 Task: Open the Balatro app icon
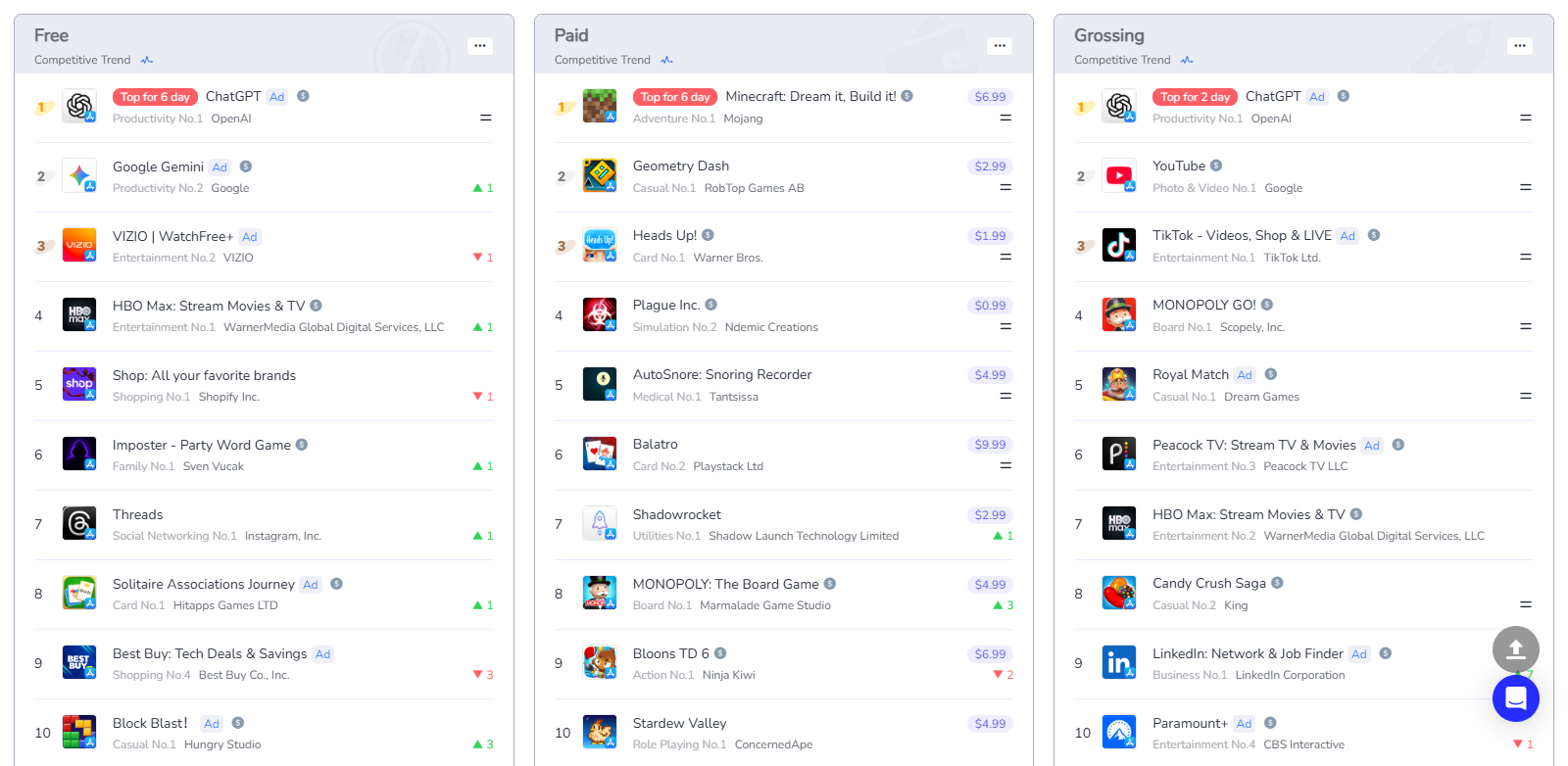pos(600,454)
